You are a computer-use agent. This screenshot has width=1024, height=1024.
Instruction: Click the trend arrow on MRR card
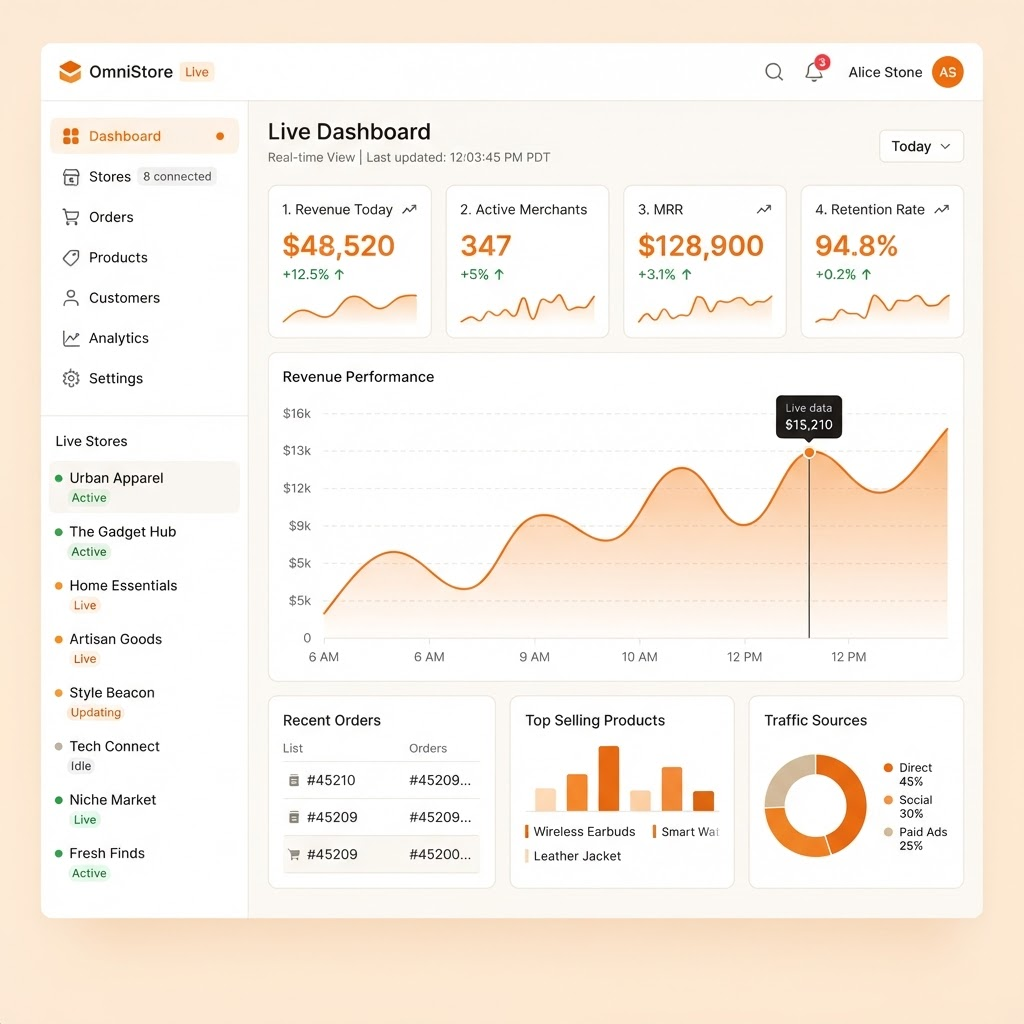point(764,210)
